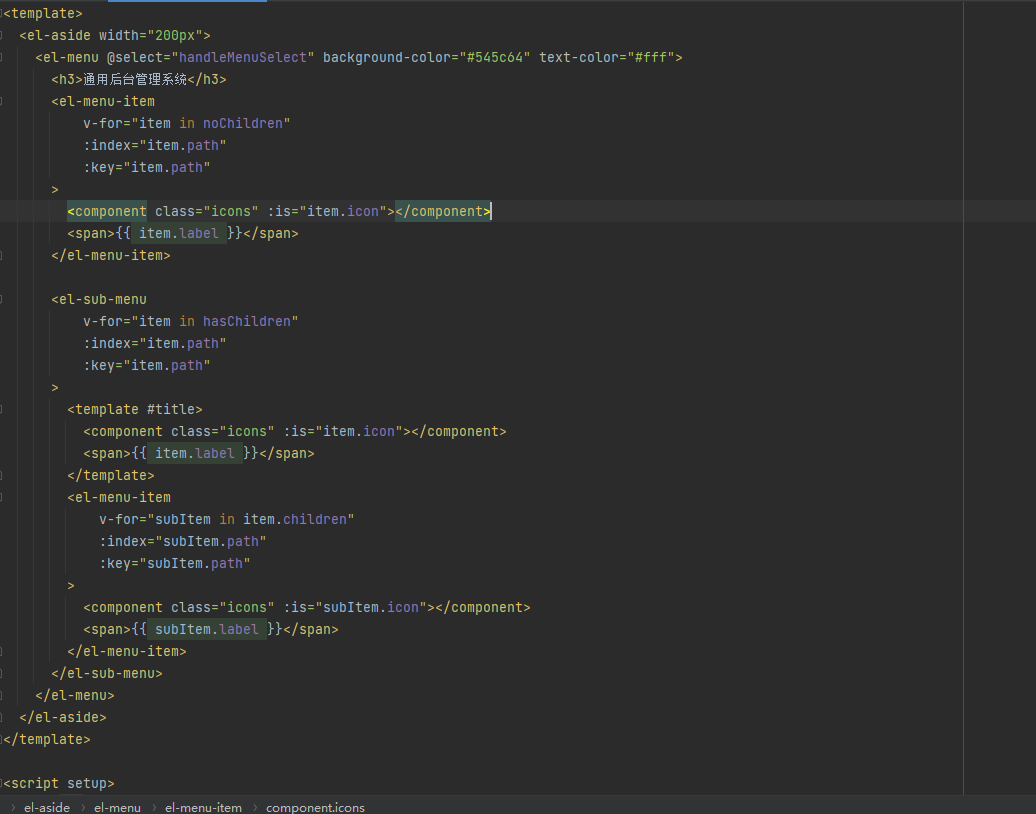Click the <script setup> tag
This screenshot has width=1036, height=814.
59,784
